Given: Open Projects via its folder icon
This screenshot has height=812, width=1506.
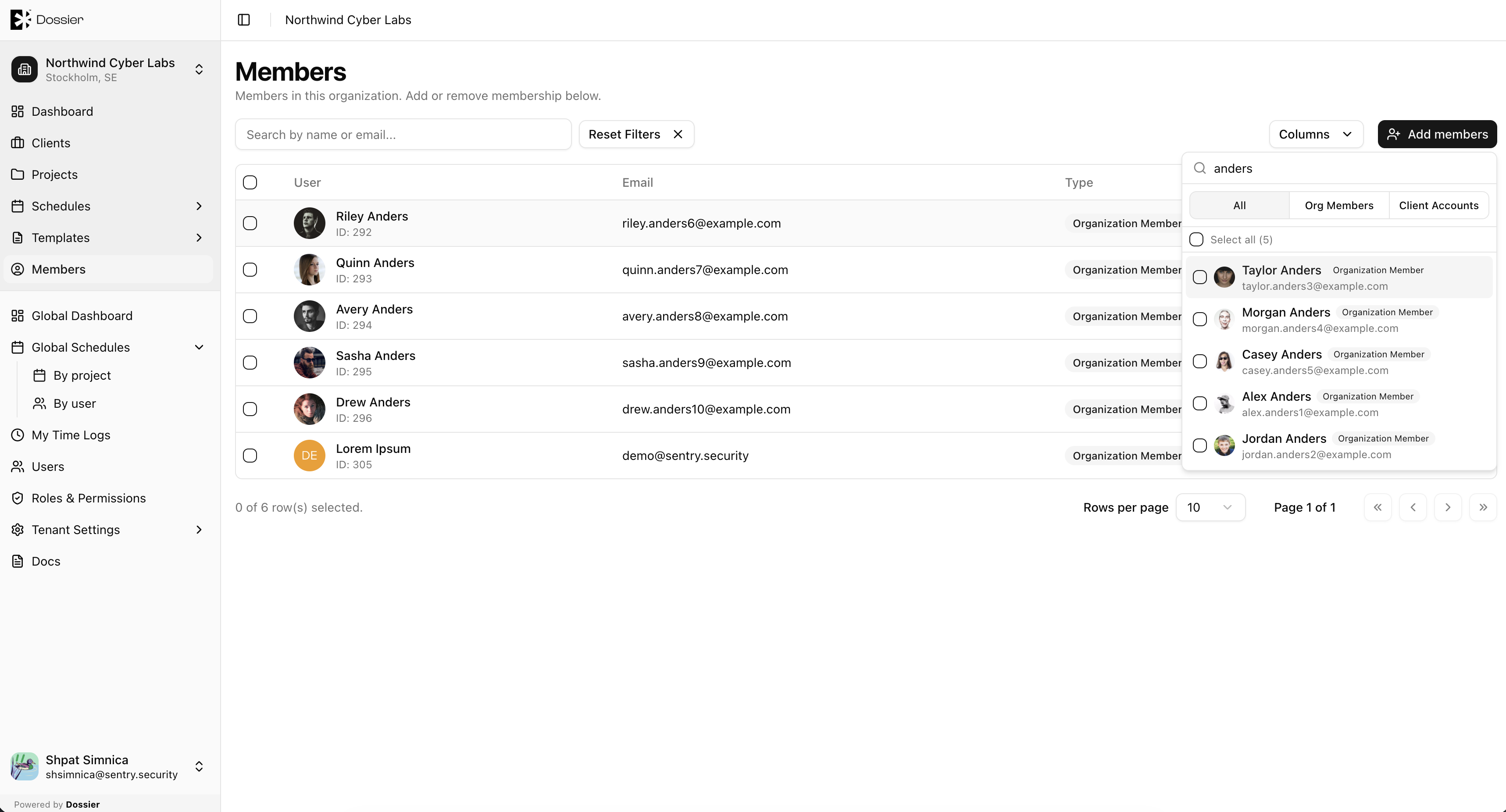Looking at the screenshot, I should click(x=18, y=174).
